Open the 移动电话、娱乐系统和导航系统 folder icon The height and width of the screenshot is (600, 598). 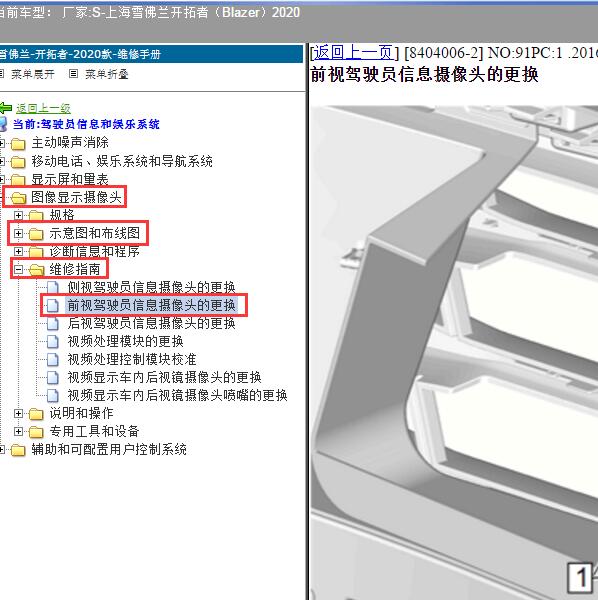coord(18,162)
